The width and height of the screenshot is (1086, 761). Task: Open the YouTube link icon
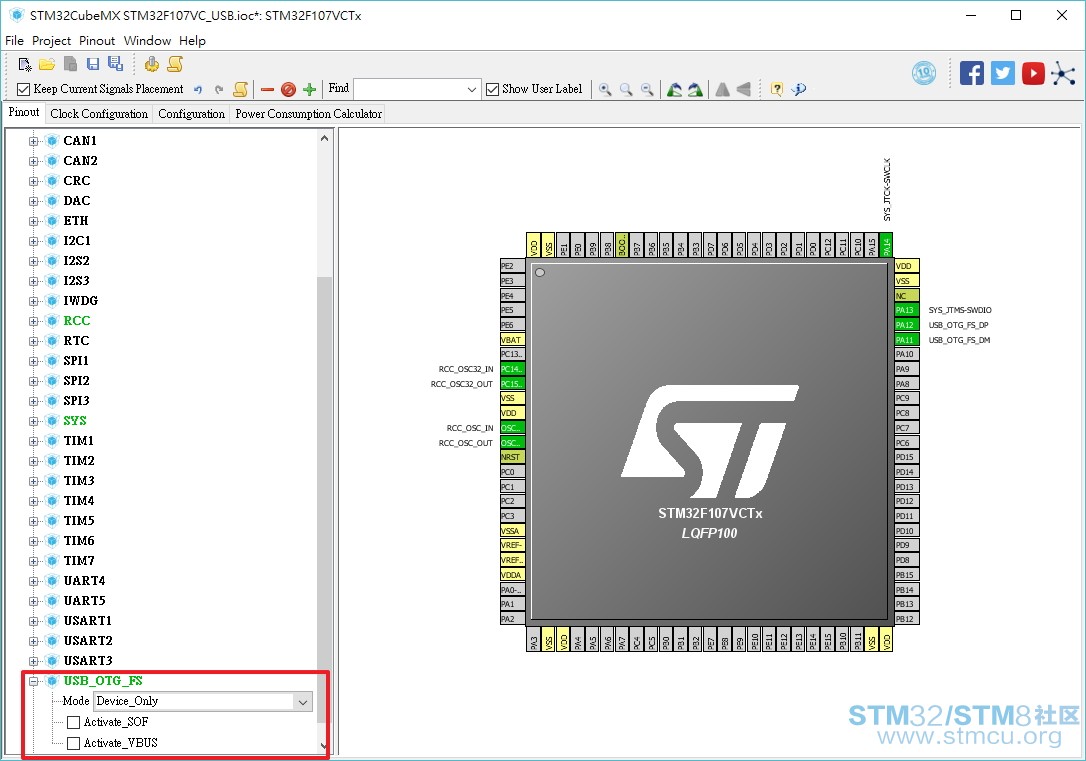point(1033,73)
